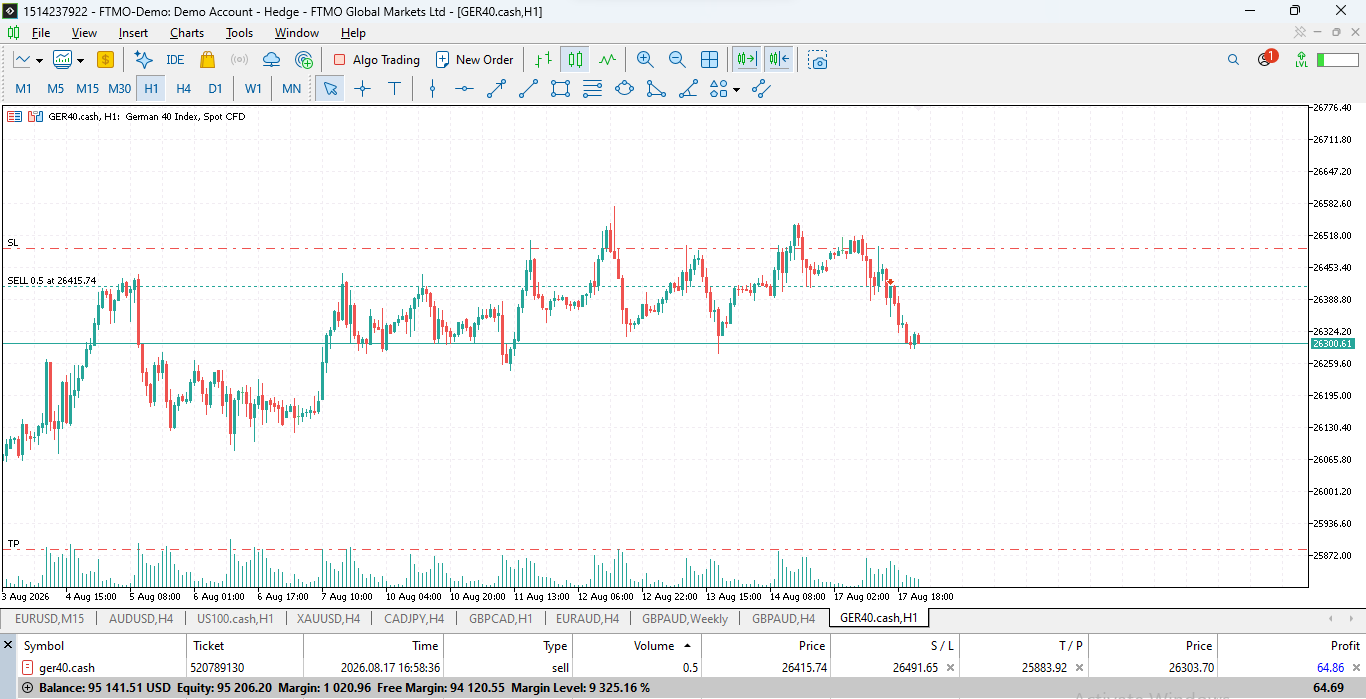Select the horizontal line tool
The width and height of the screenshot is (1366, 699).
coord(464,89)
